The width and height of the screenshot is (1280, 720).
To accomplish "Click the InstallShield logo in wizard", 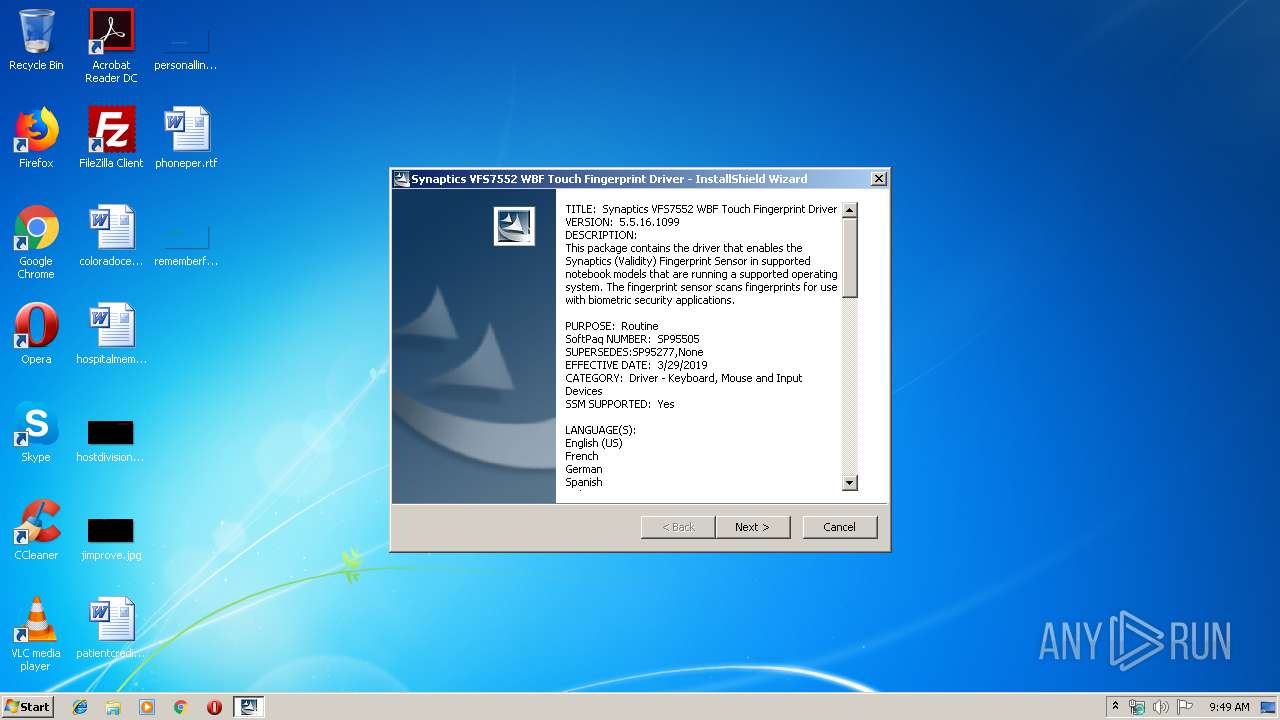I will (514, 226).
